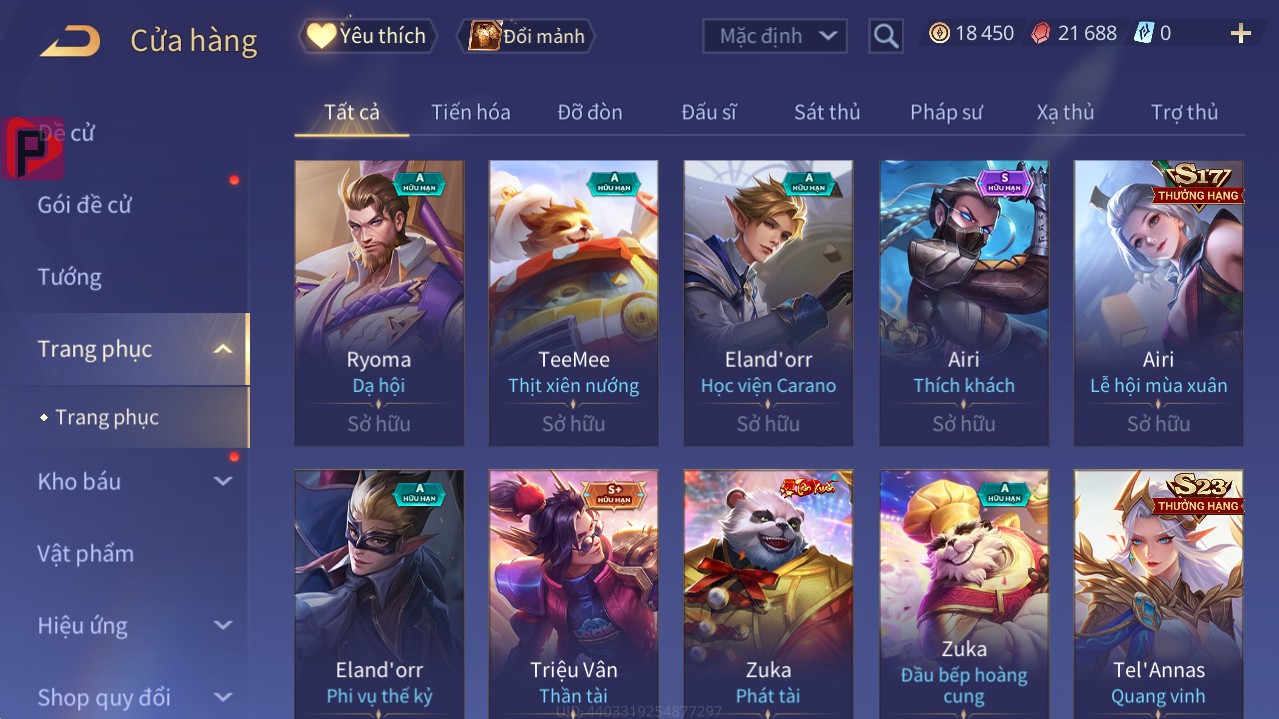Collapse the Trang phục sidebar section
Viewport: 1279px width, 719px height.
pos(224,349)
